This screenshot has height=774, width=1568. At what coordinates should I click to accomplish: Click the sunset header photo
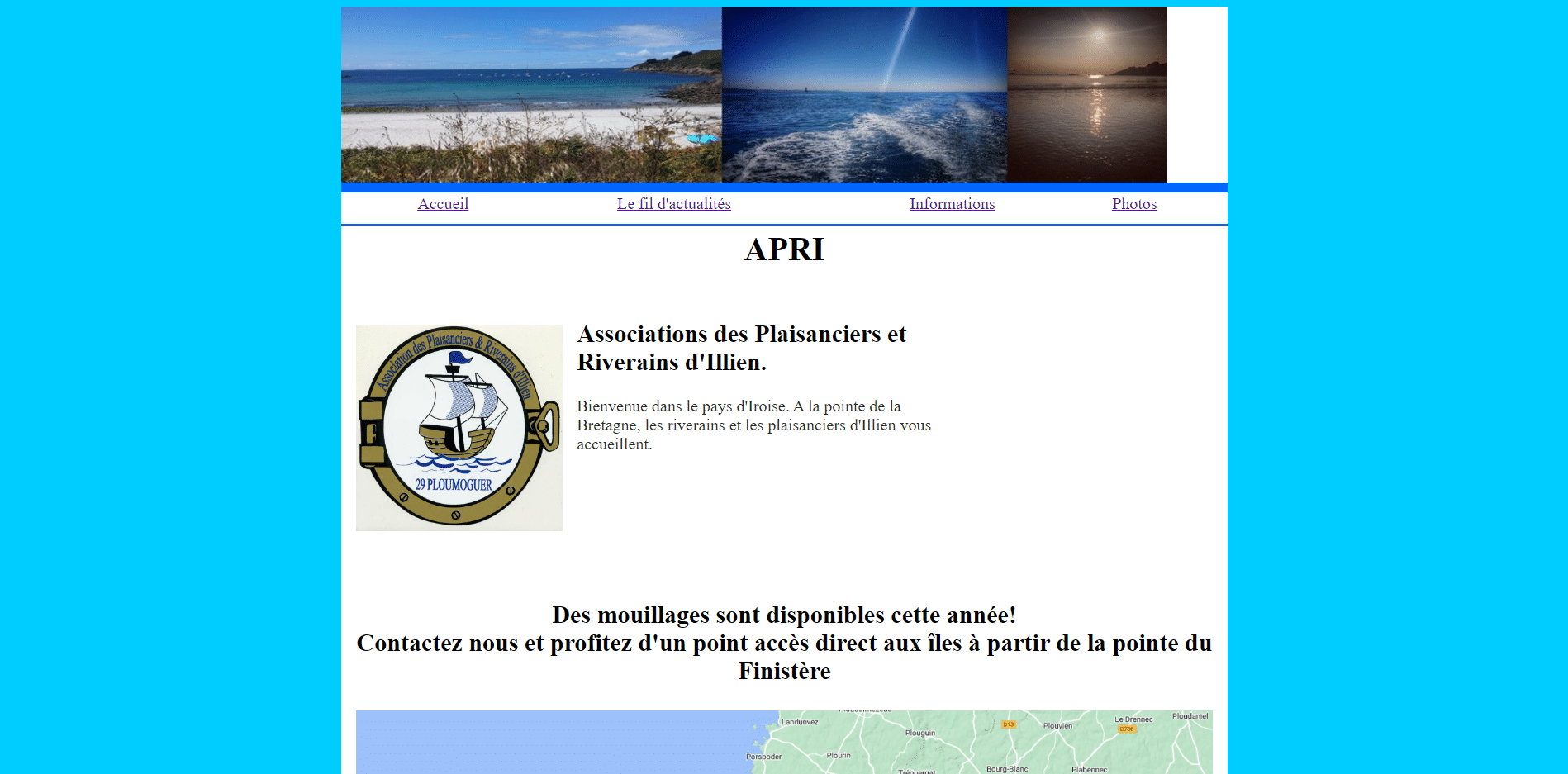click(x=1087, y=93)
